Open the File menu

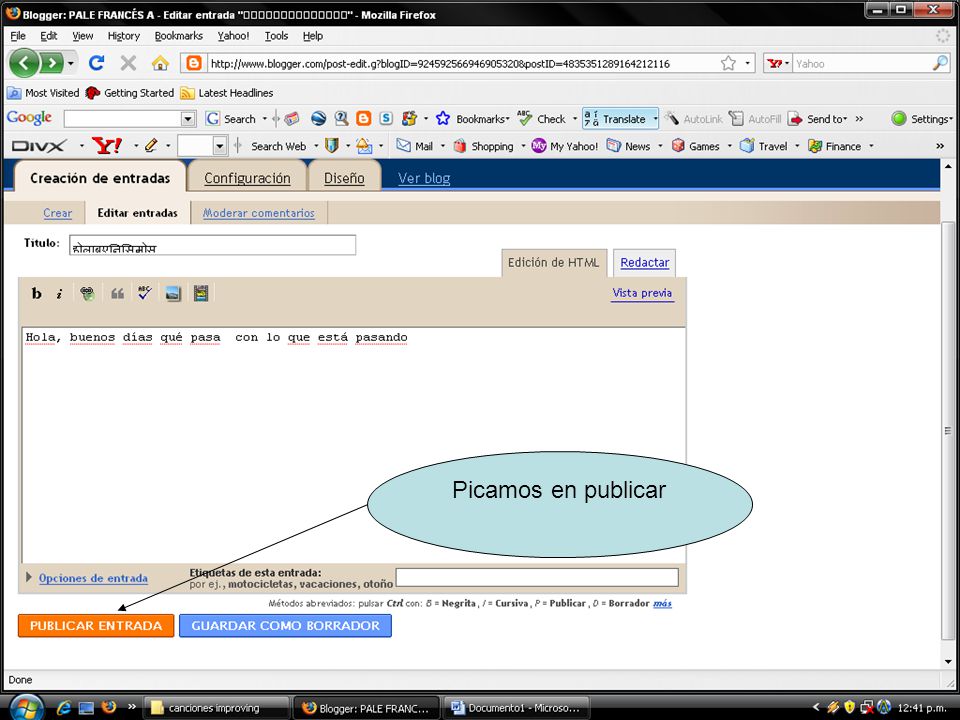[18, 36]
